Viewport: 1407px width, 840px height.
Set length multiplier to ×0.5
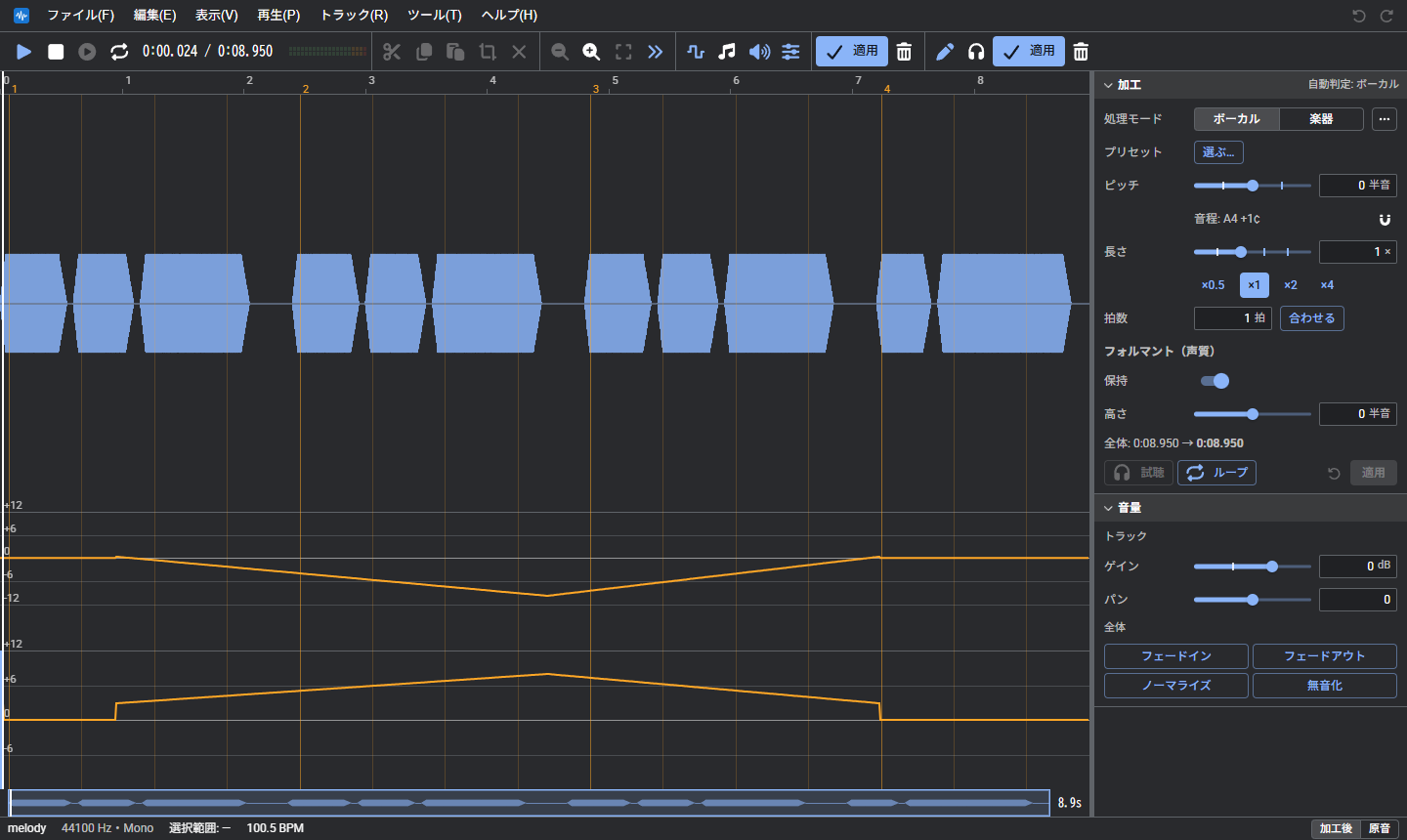[1213, 285]
